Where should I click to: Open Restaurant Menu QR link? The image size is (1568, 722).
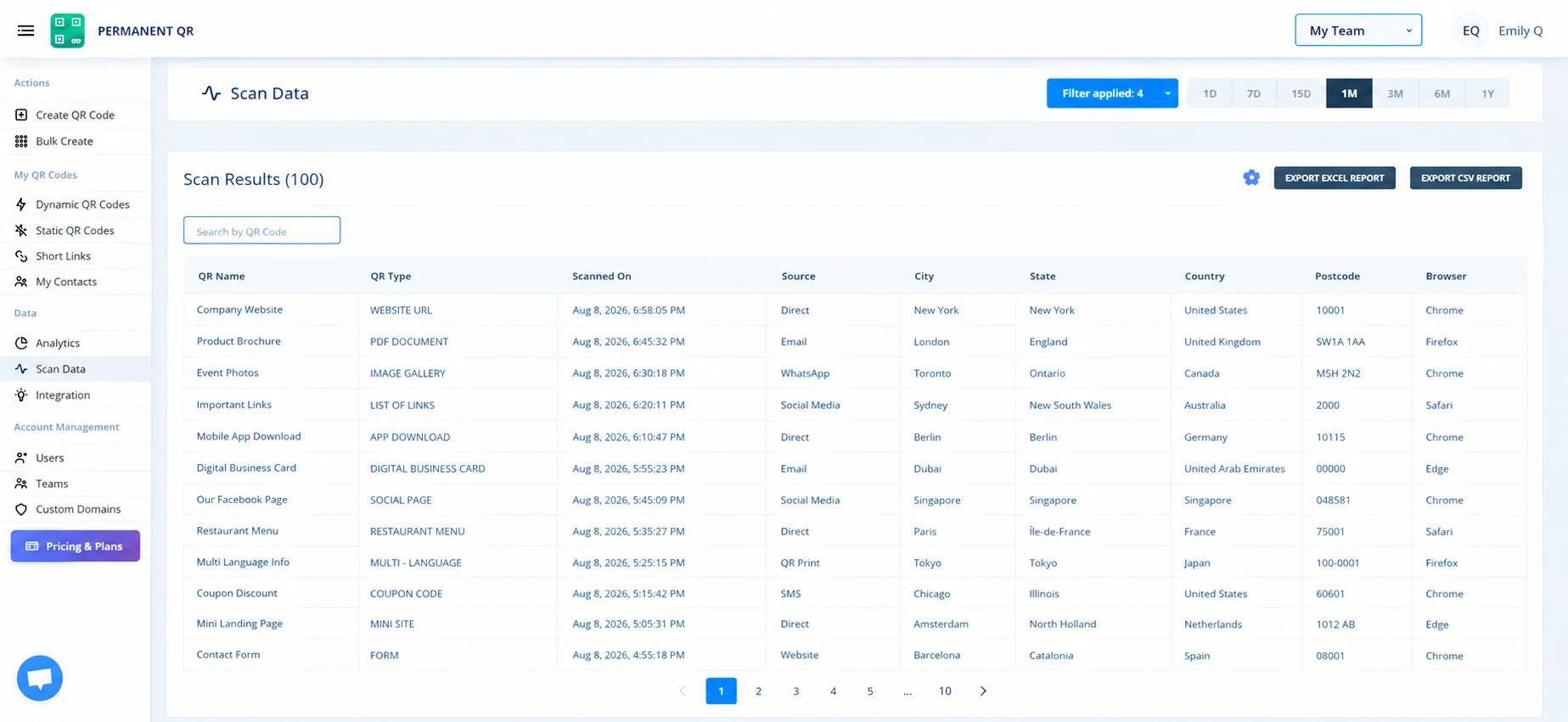[237, 530]
